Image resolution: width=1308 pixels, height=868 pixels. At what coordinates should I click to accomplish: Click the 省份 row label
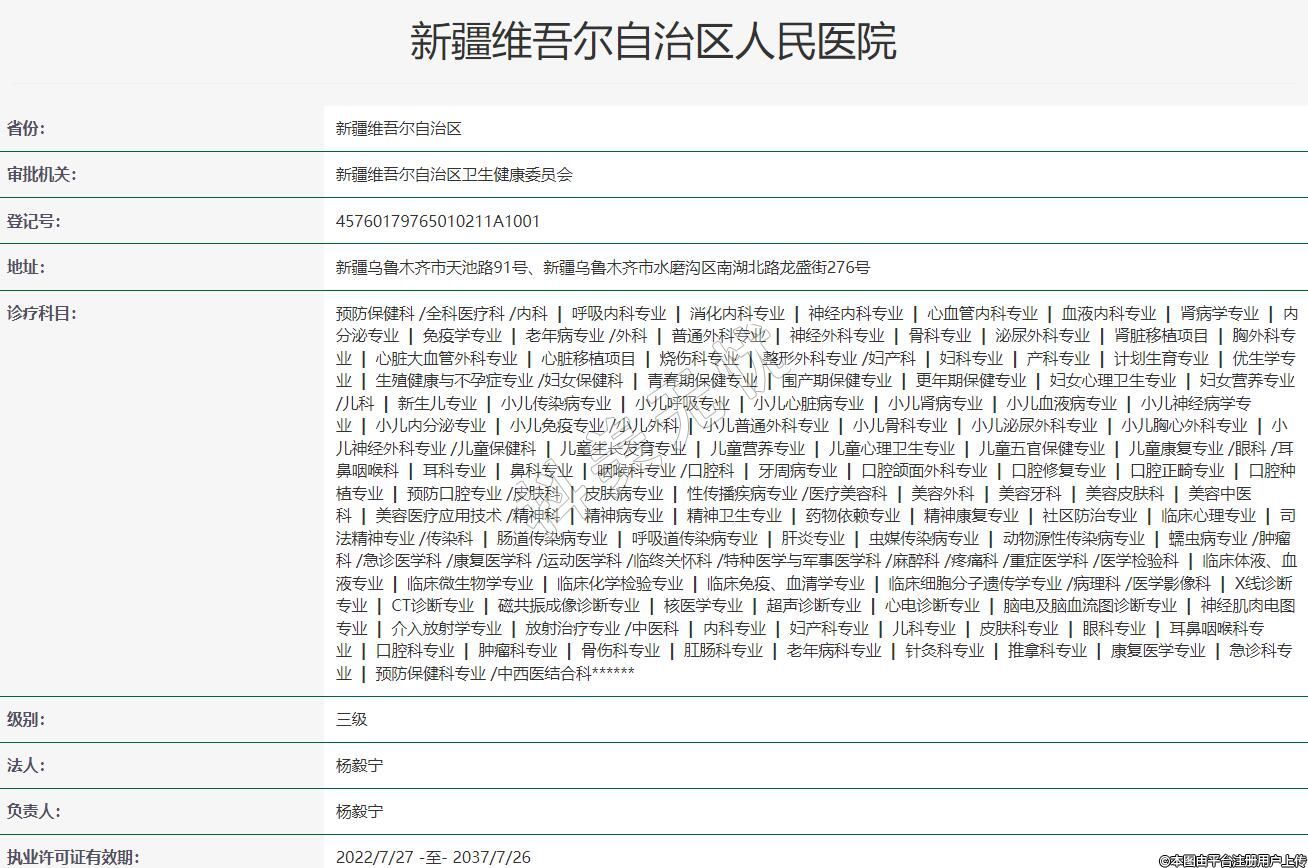(26, 128)
